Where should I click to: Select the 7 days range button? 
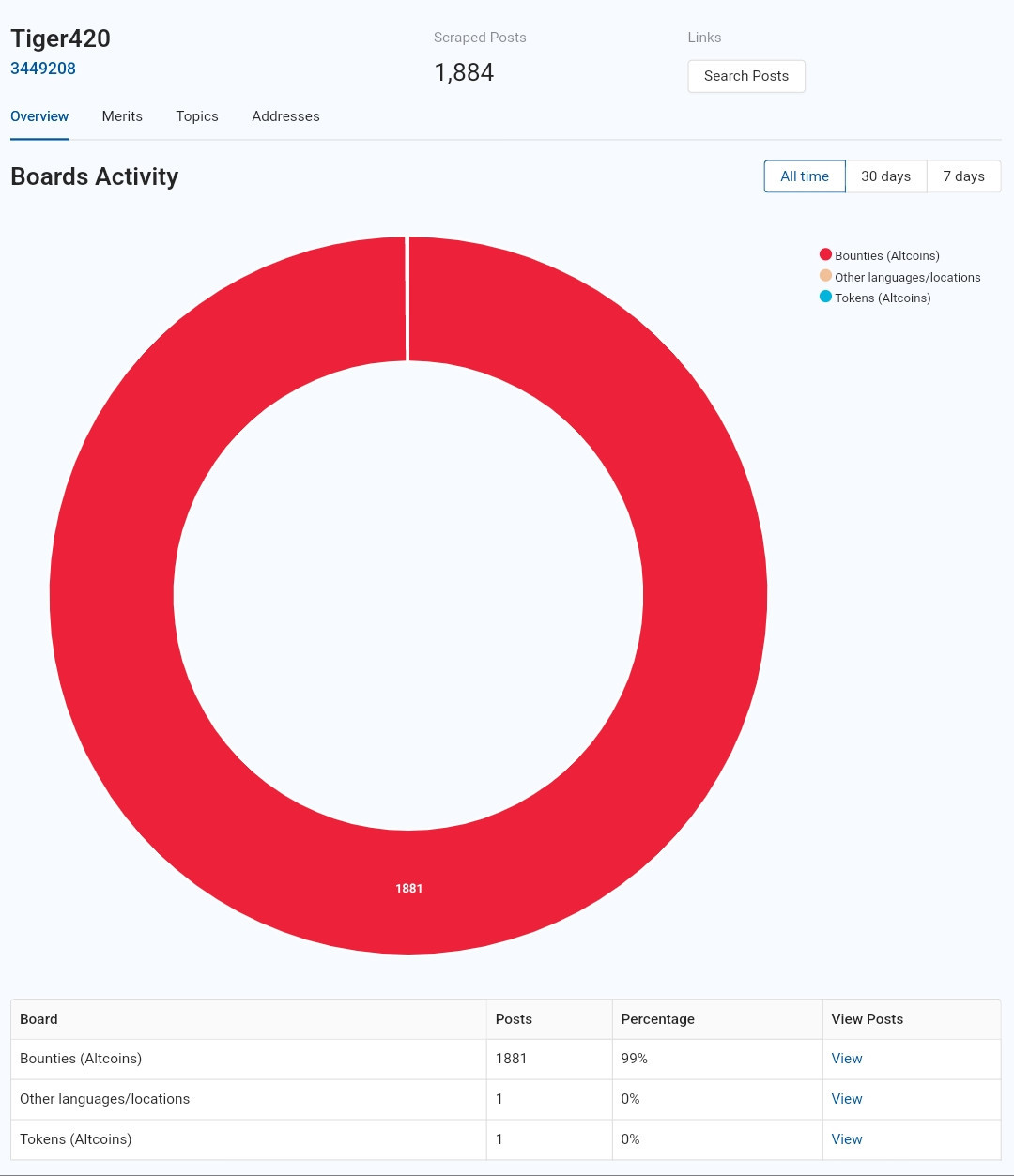click(964, 176)
